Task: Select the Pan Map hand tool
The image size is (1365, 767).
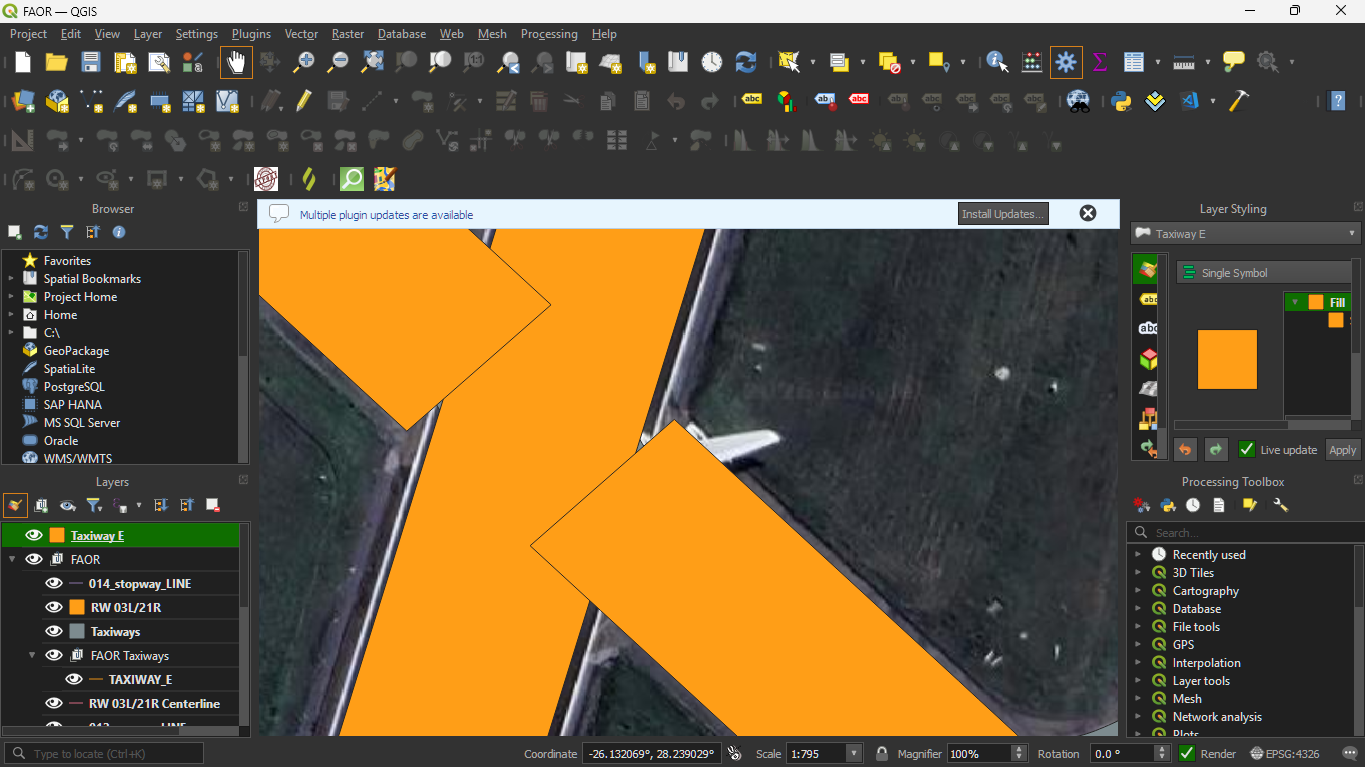Action: click(236, 62)
